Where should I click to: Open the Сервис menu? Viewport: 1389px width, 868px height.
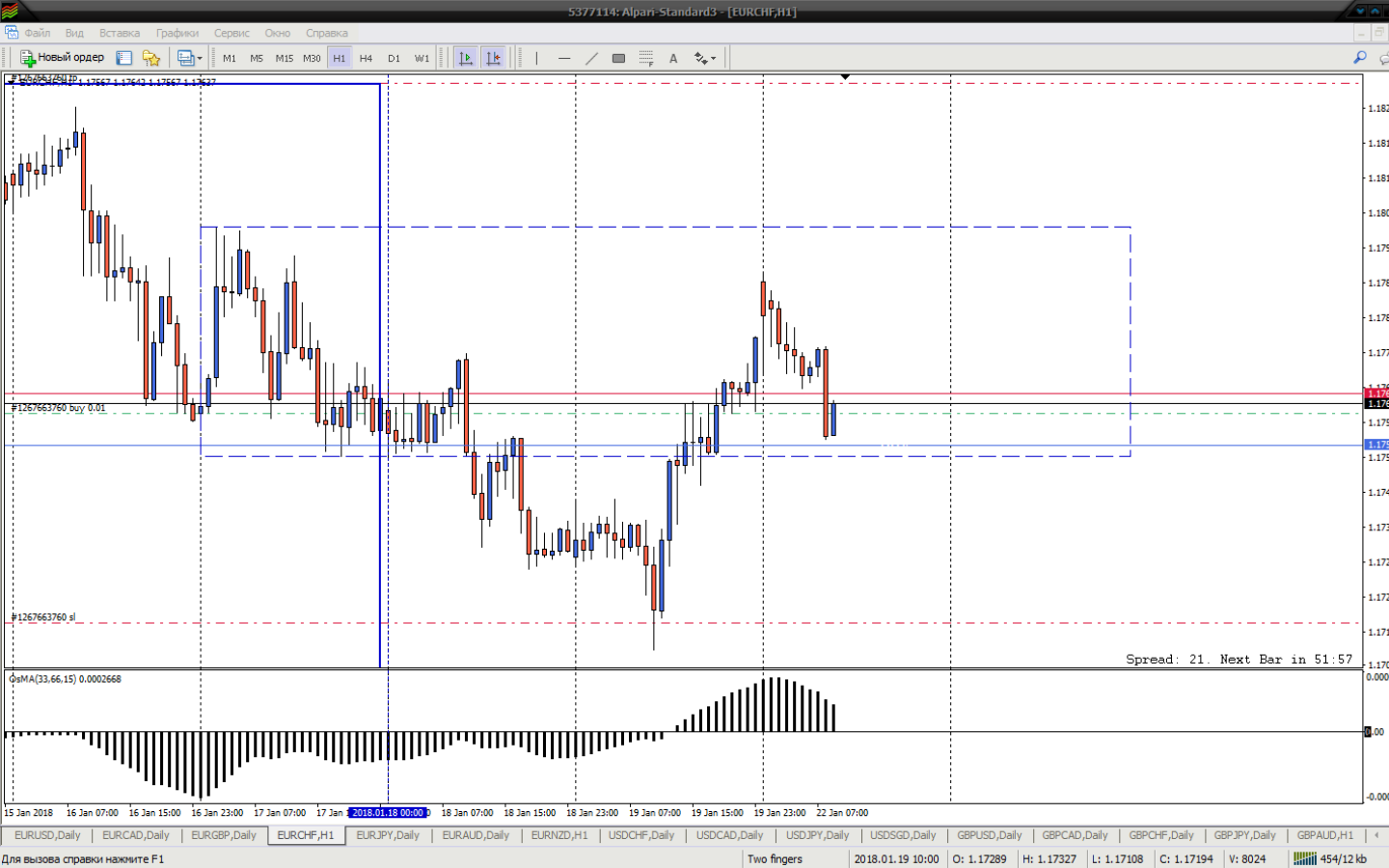231,33
